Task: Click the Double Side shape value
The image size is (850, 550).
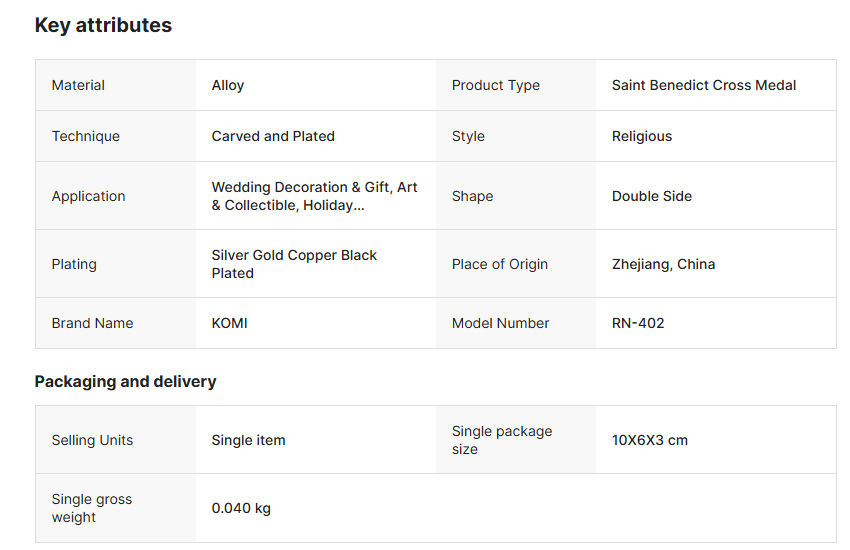Action: coord(652,197)
